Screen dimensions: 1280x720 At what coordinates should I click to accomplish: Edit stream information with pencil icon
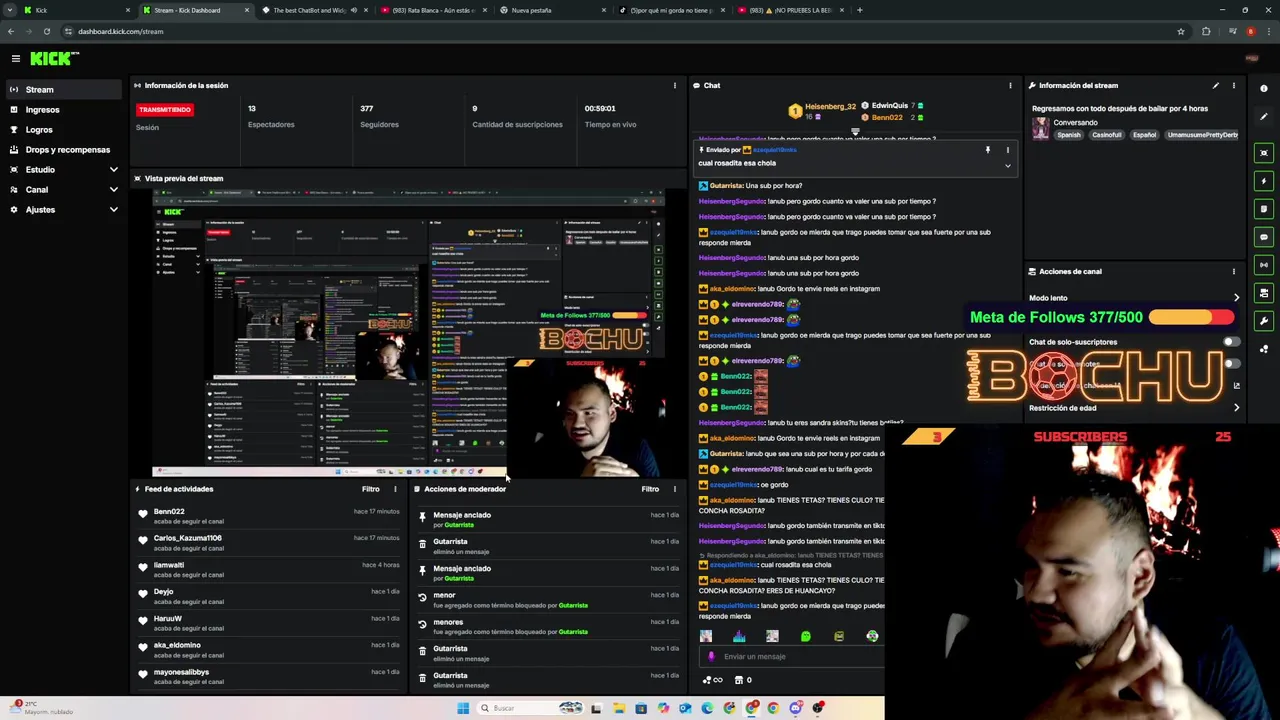click(1215, 85)
